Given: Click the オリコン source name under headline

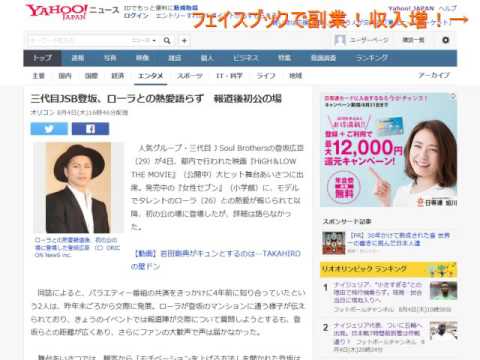Looking at the screenshot, I should click(x=42, y=113).
